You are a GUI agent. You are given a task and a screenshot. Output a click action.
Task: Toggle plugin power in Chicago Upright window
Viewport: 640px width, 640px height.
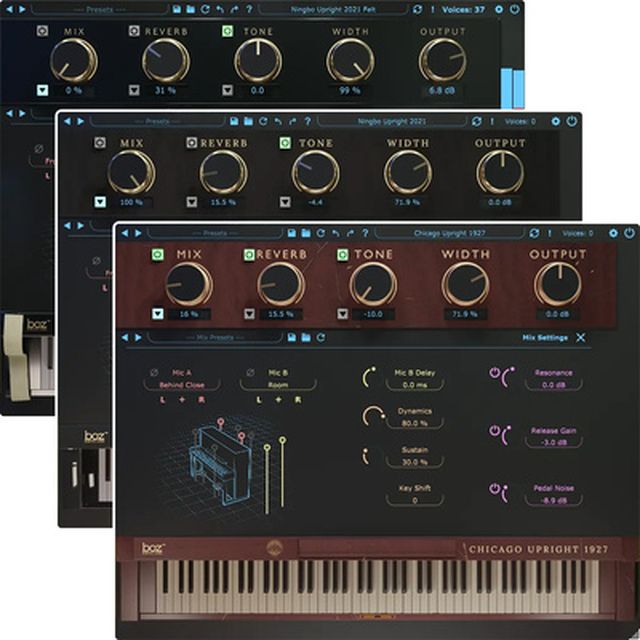pos(629,233)
